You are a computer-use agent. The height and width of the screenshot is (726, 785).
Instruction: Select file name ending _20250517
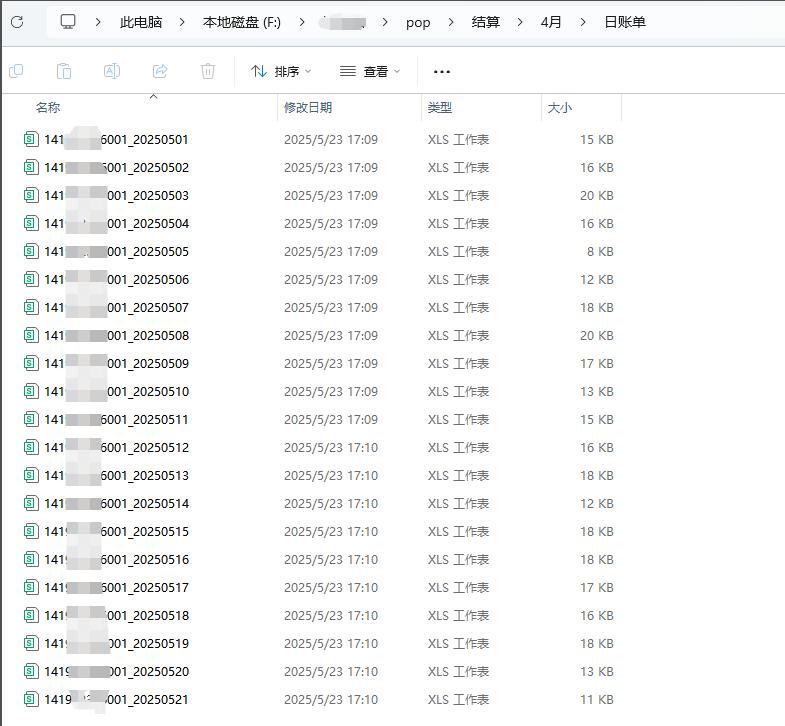pos(116,587)
